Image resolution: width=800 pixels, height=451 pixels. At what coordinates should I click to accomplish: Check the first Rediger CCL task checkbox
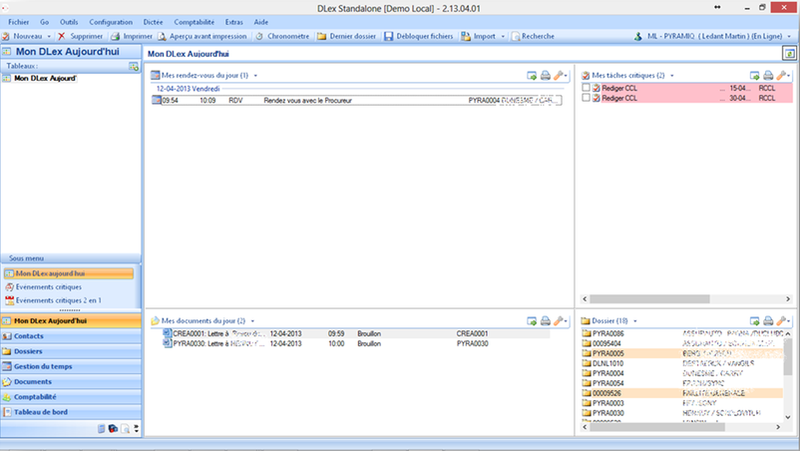pos(586,88)
